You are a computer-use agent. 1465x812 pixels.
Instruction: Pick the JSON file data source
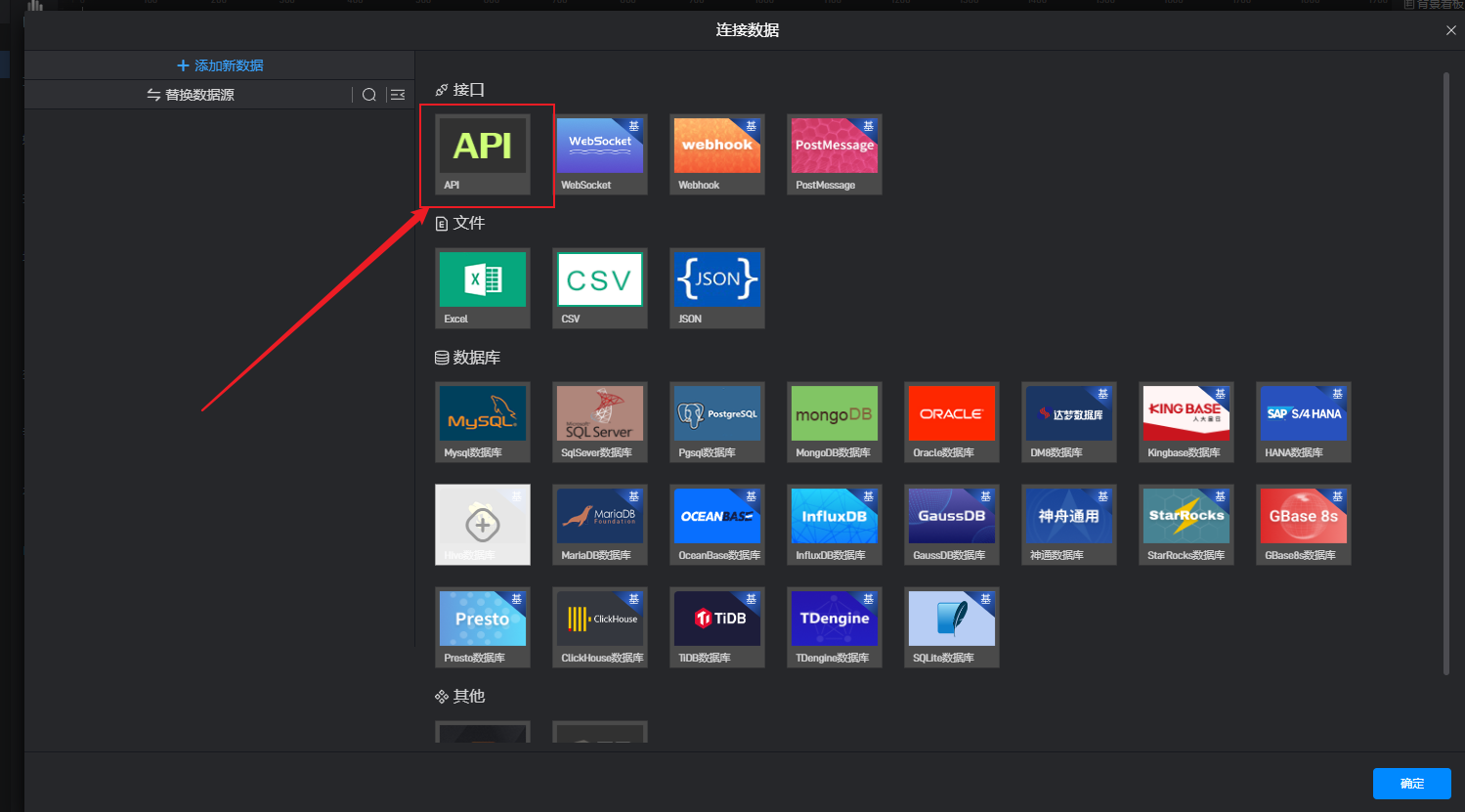pos(717,288)
